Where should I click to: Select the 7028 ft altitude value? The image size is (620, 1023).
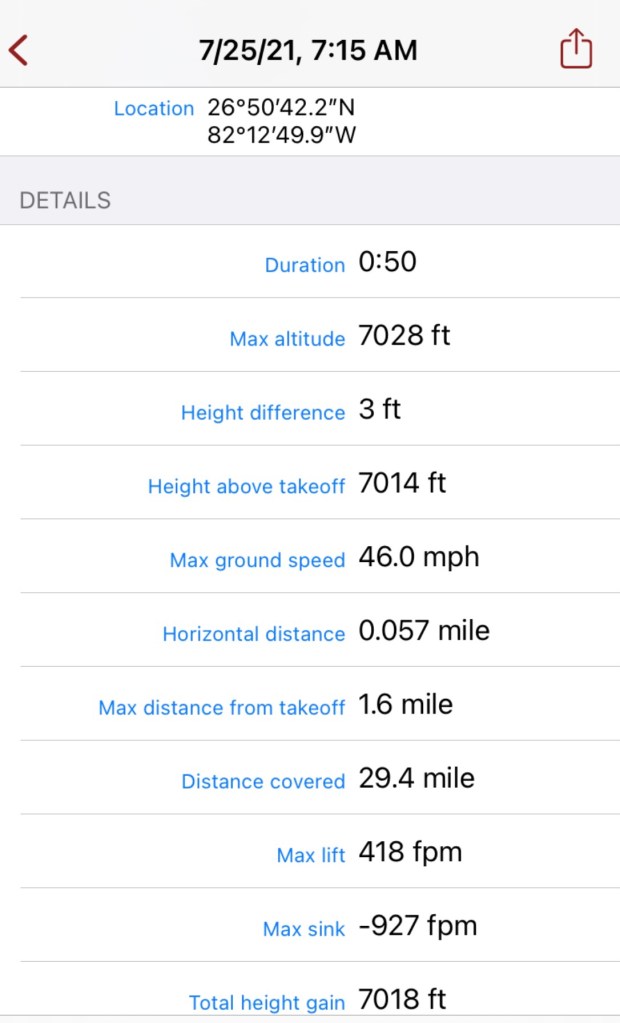point(404,336)
